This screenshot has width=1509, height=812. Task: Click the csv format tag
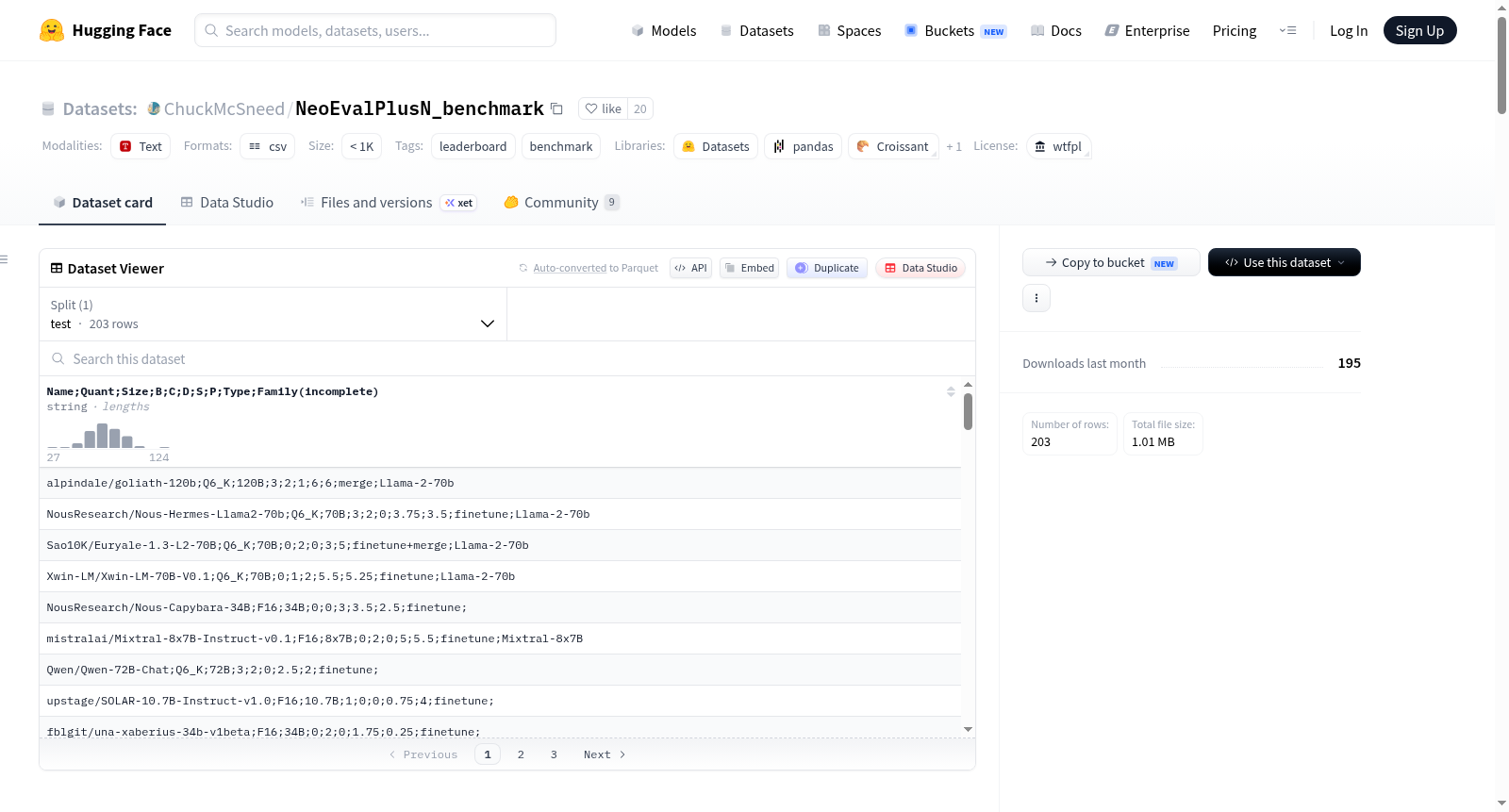point(268,146)
